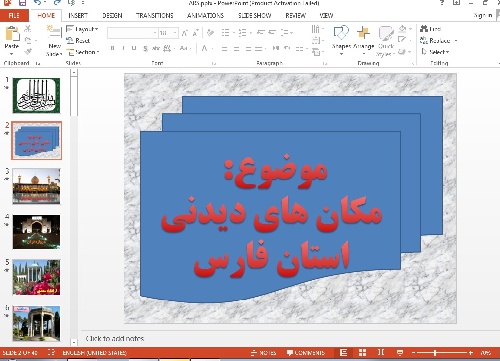This screenshot has height=361, width=500.
Task: Click the Arrange icon
Action: pyautogui.click(x=363, y=33)
